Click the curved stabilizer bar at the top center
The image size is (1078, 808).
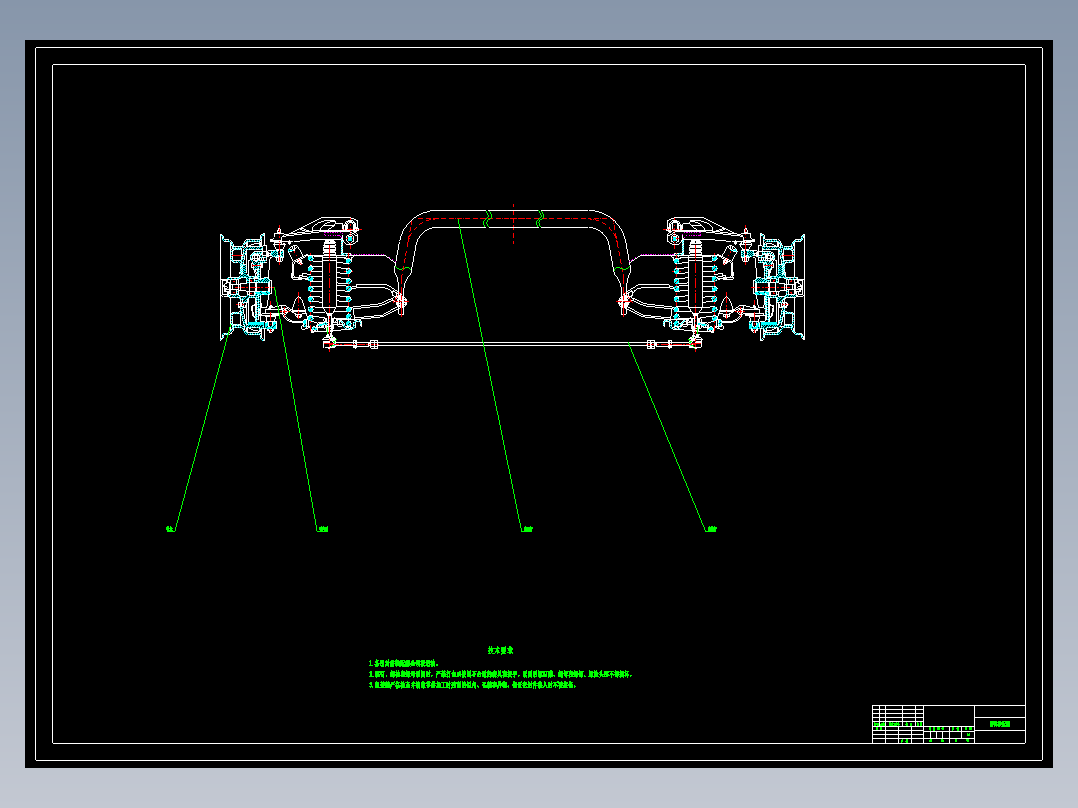[513, 219]
